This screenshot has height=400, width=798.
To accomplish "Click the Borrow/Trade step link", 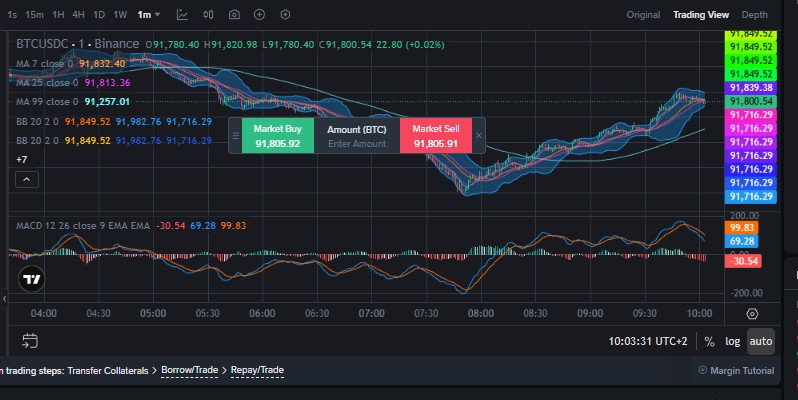I will click(189, 370).
